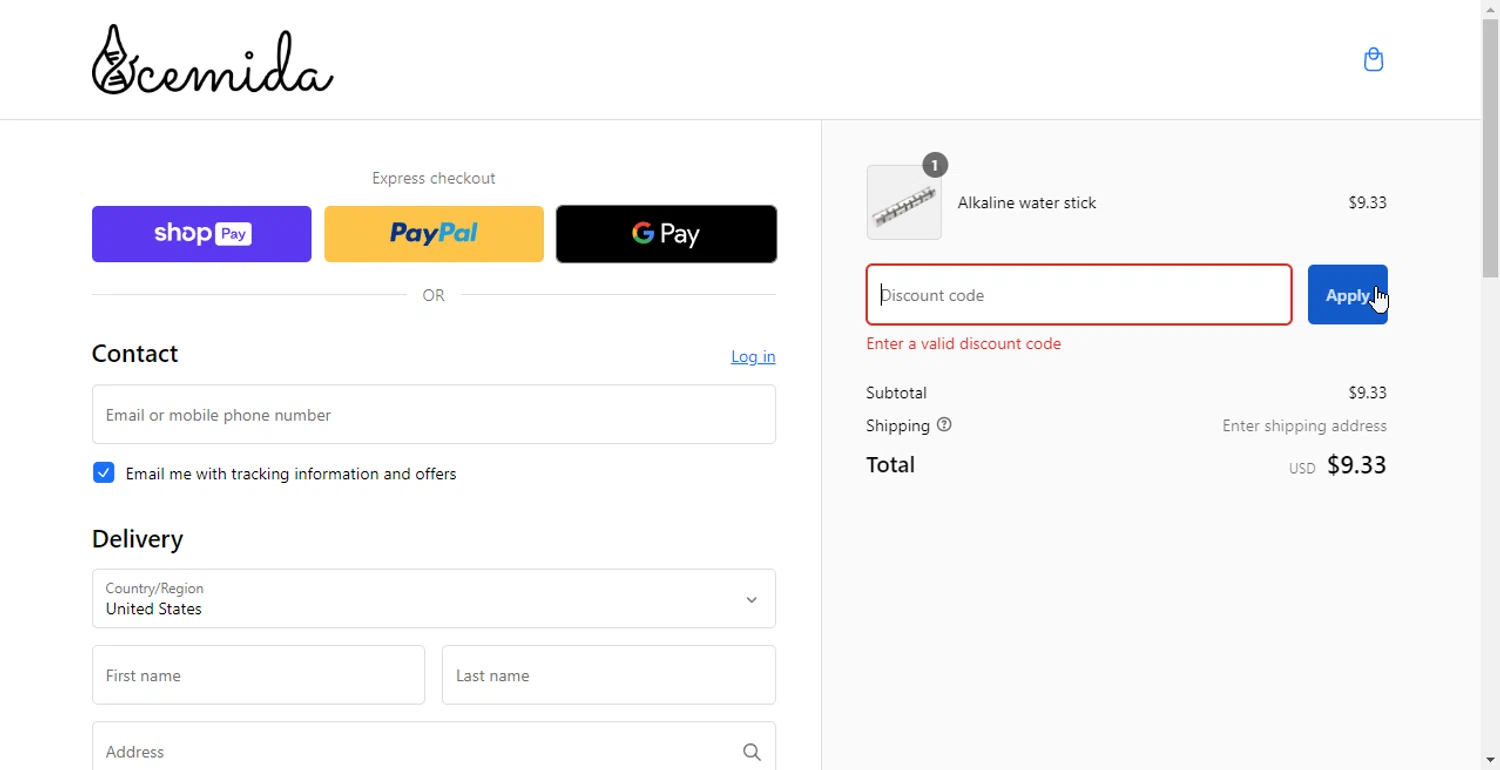Image resolution: width=1500 pixels, height=770 pixels.
Task: Open the Log in link
Action: click(x=753, y=357)
